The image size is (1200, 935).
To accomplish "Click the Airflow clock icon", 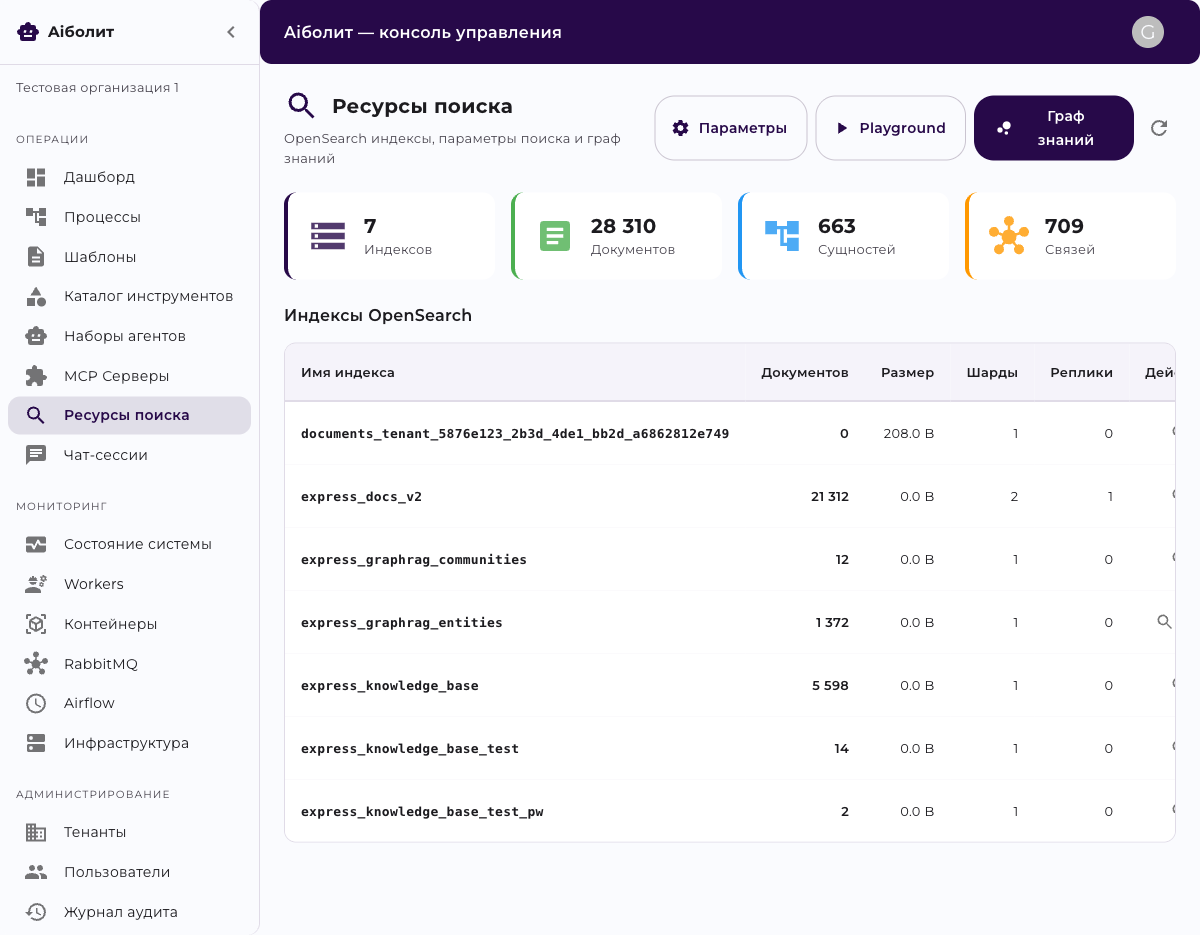I will pyautogui.click(x=36, y=703).
